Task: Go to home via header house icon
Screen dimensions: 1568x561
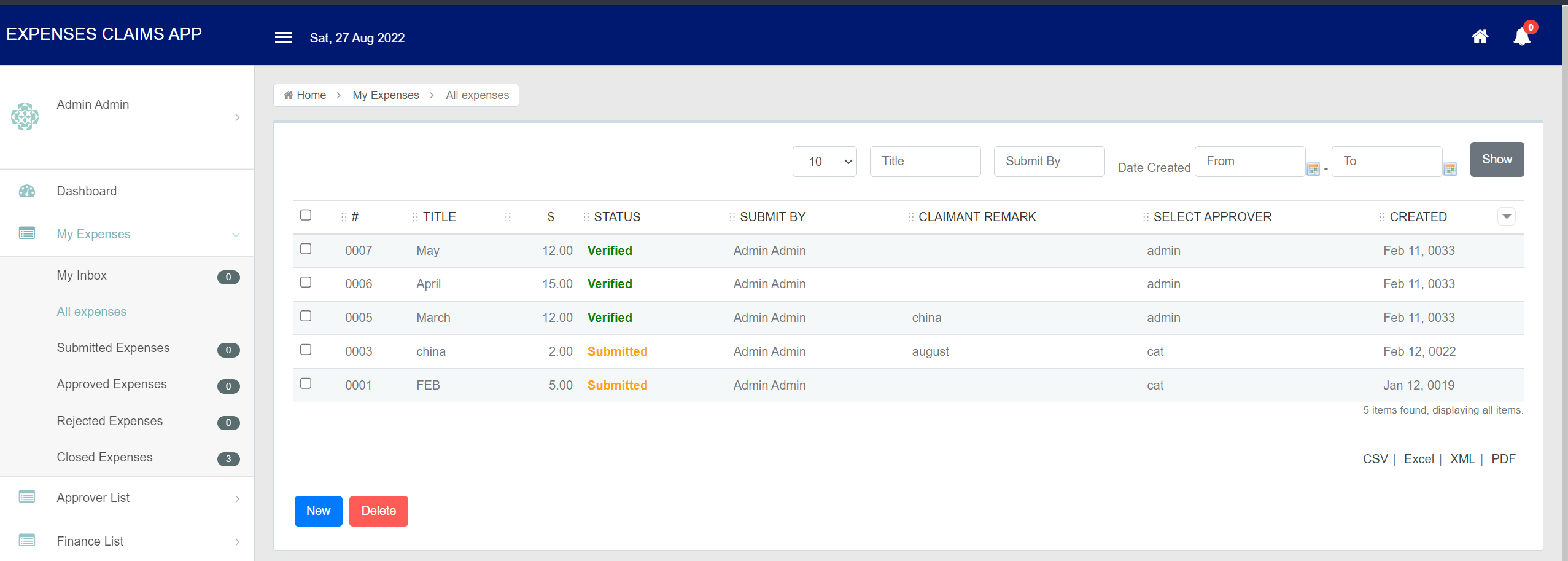Action: click(1480, 37)
